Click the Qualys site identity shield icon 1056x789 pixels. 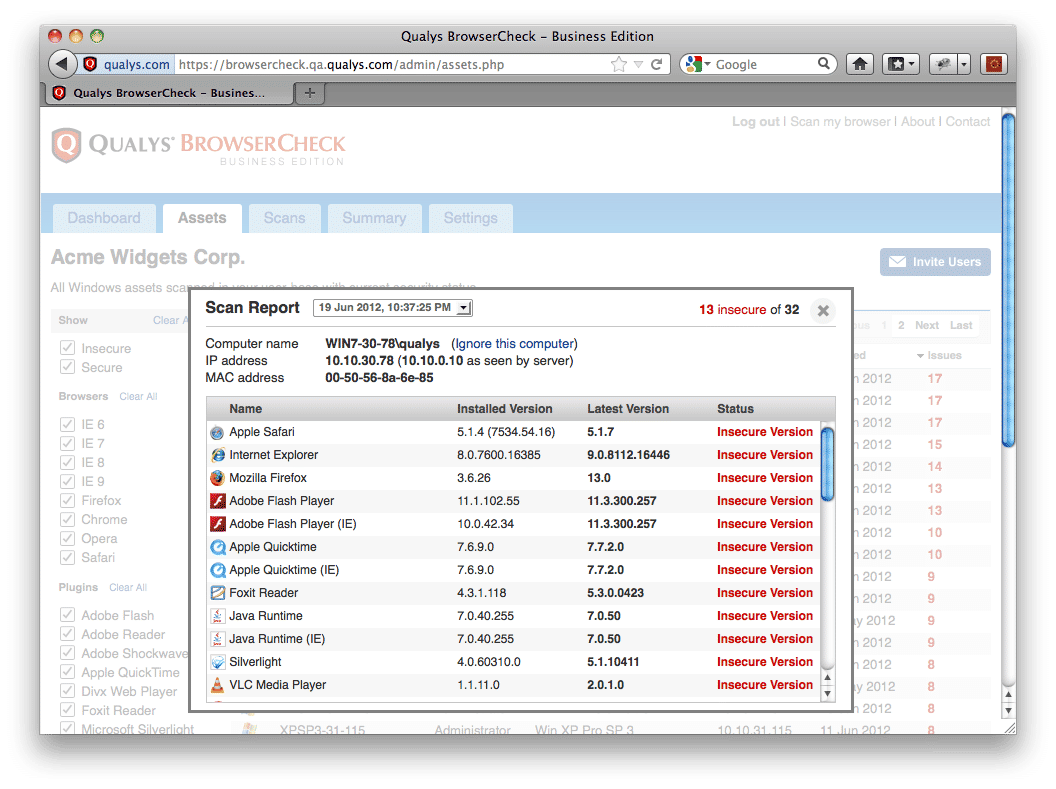[x=90, y=64]
